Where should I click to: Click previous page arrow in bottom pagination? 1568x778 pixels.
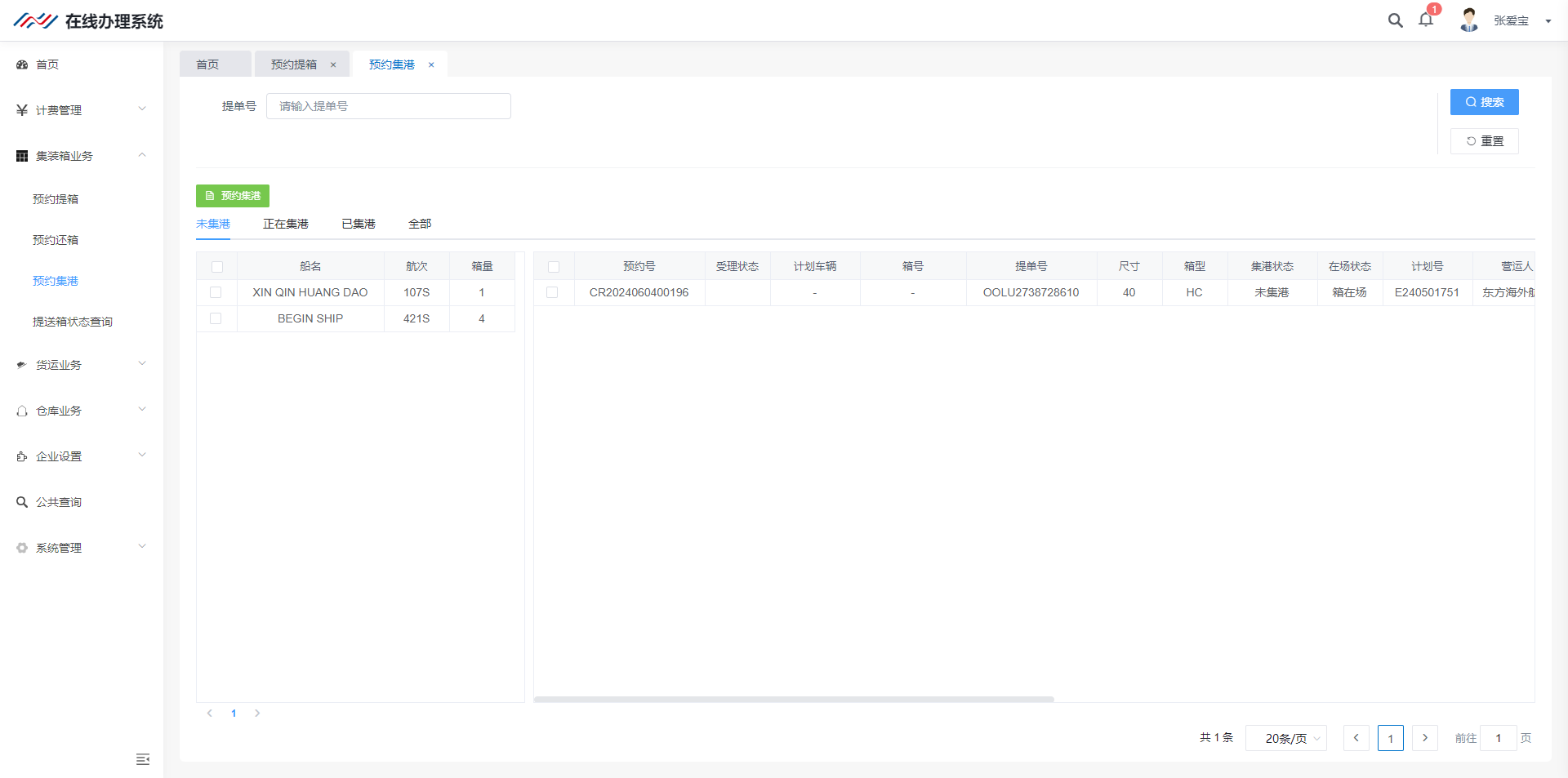[1356, 738]
